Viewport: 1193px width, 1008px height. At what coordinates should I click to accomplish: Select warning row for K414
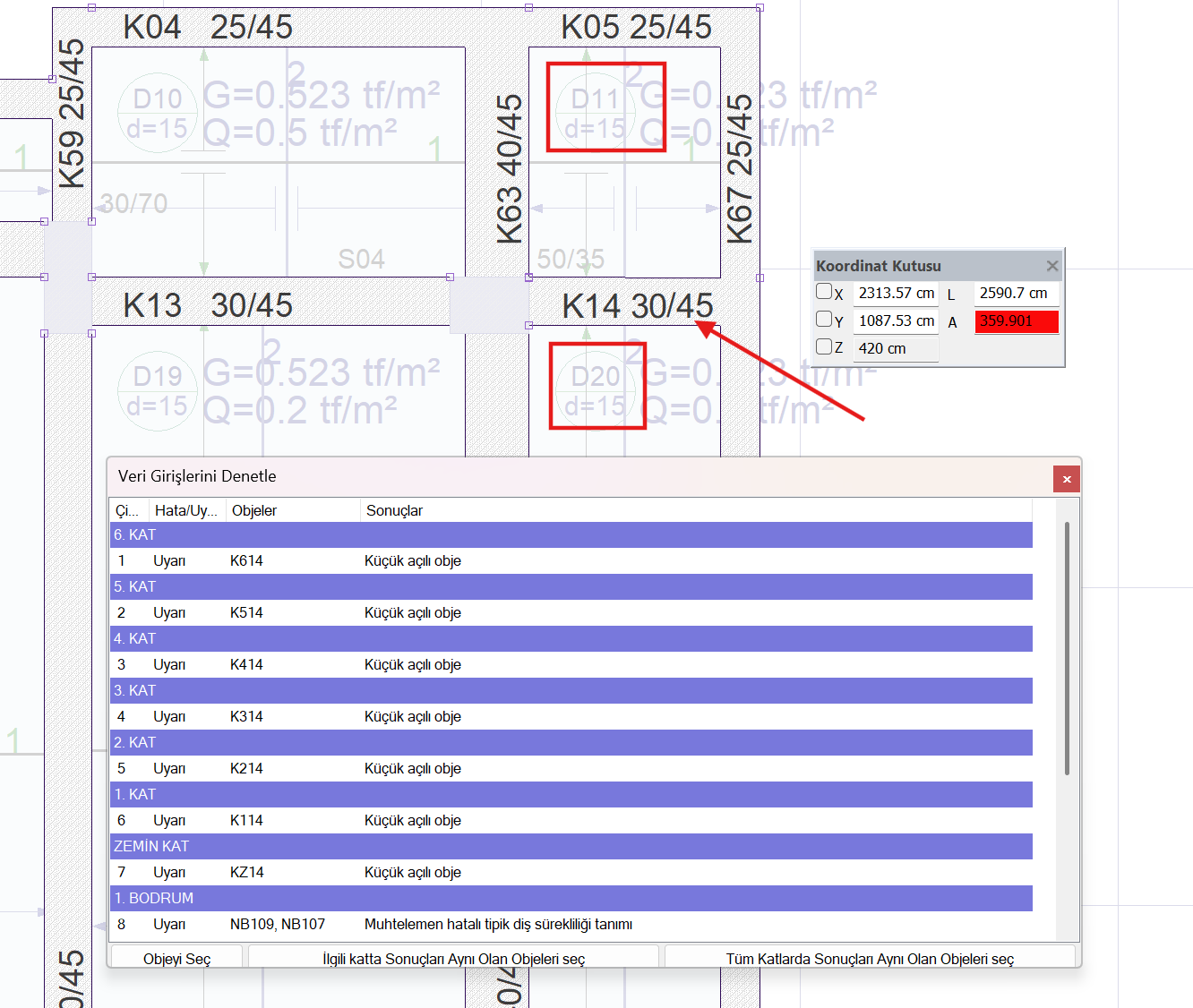[x=571, y=664]
